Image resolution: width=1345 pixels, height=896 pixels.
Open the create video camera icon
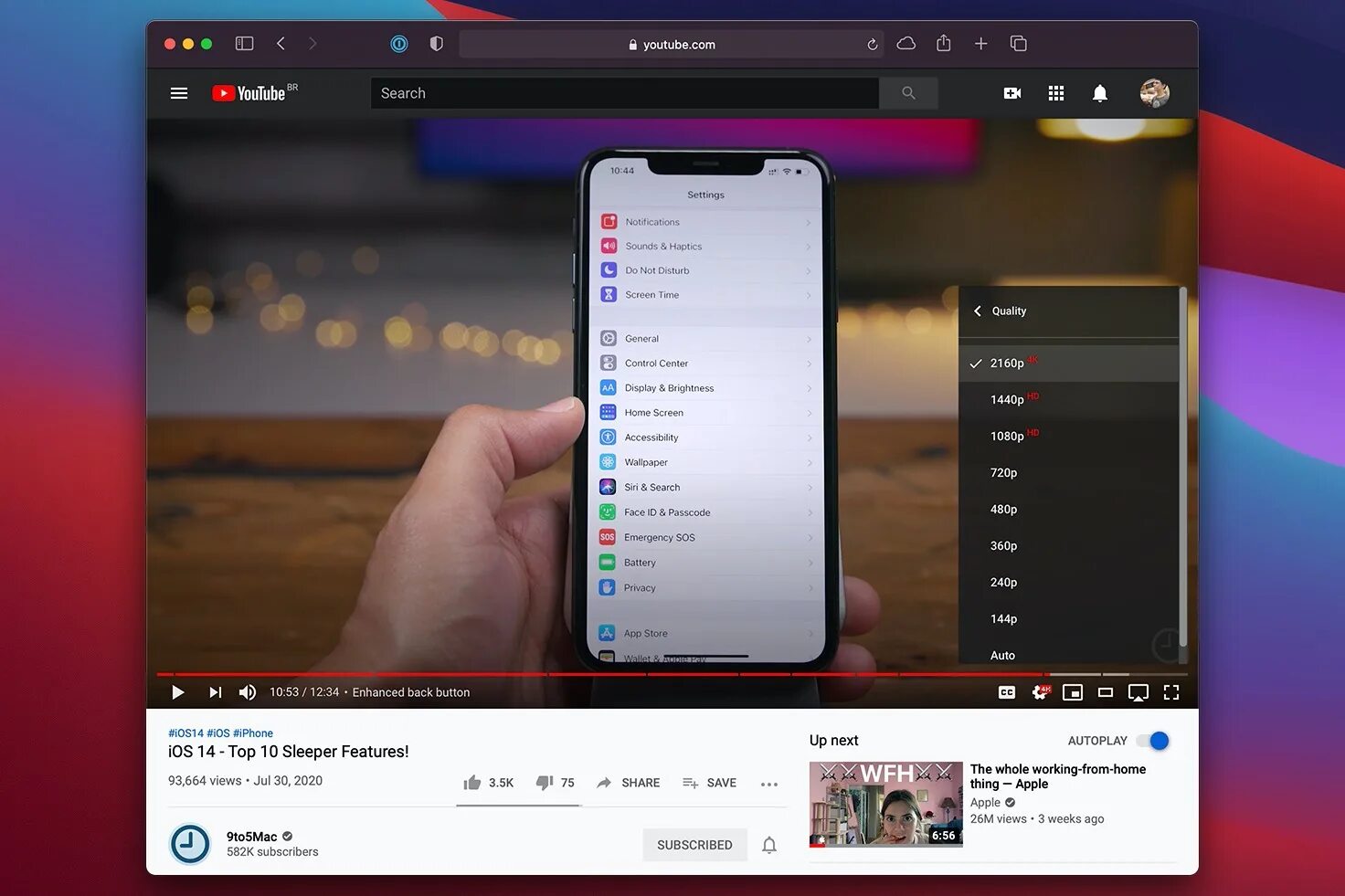[x=1012, y=93]
